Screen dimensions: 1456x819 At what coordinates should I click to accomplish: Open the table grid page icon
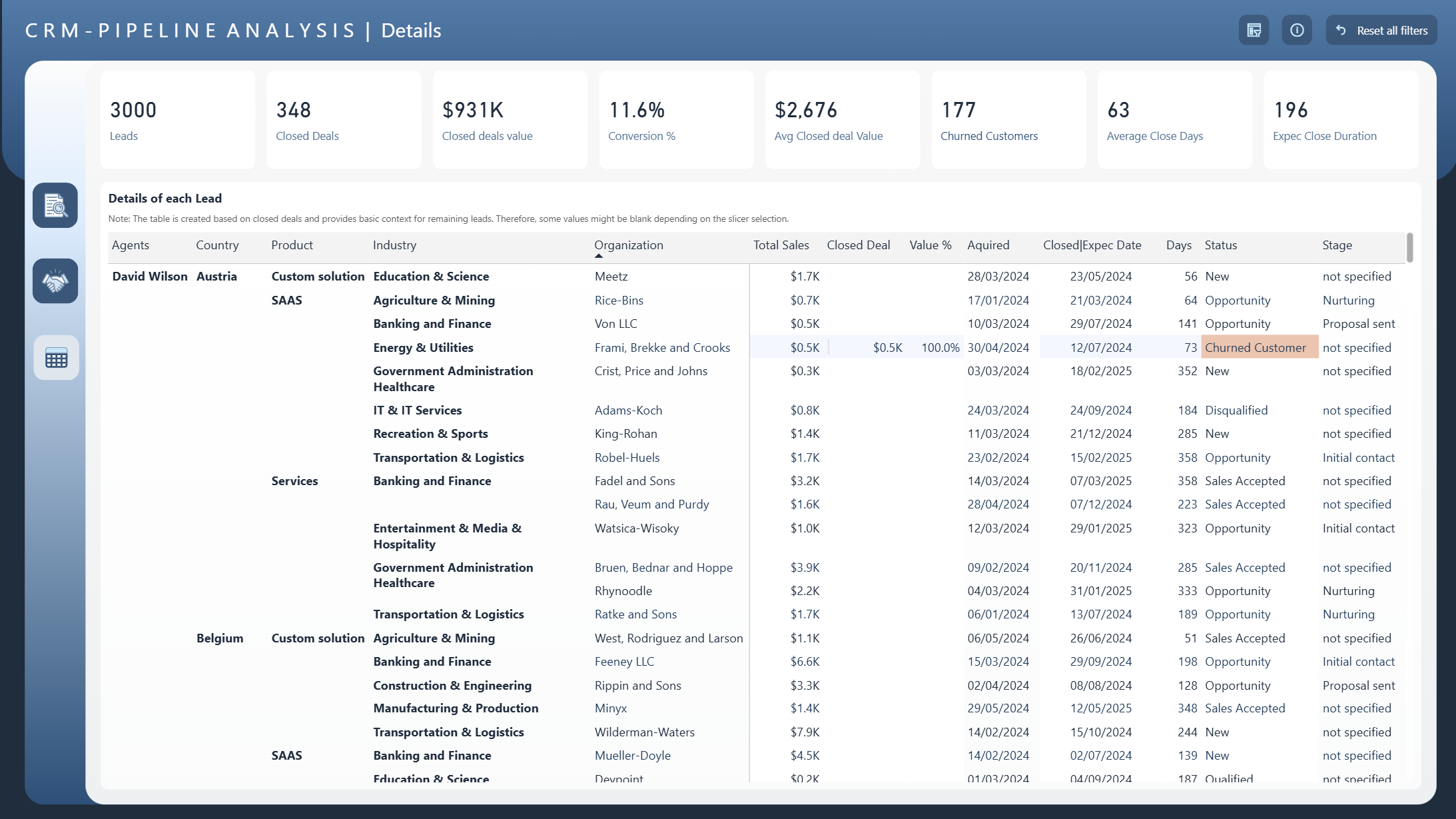click(56, 358)
